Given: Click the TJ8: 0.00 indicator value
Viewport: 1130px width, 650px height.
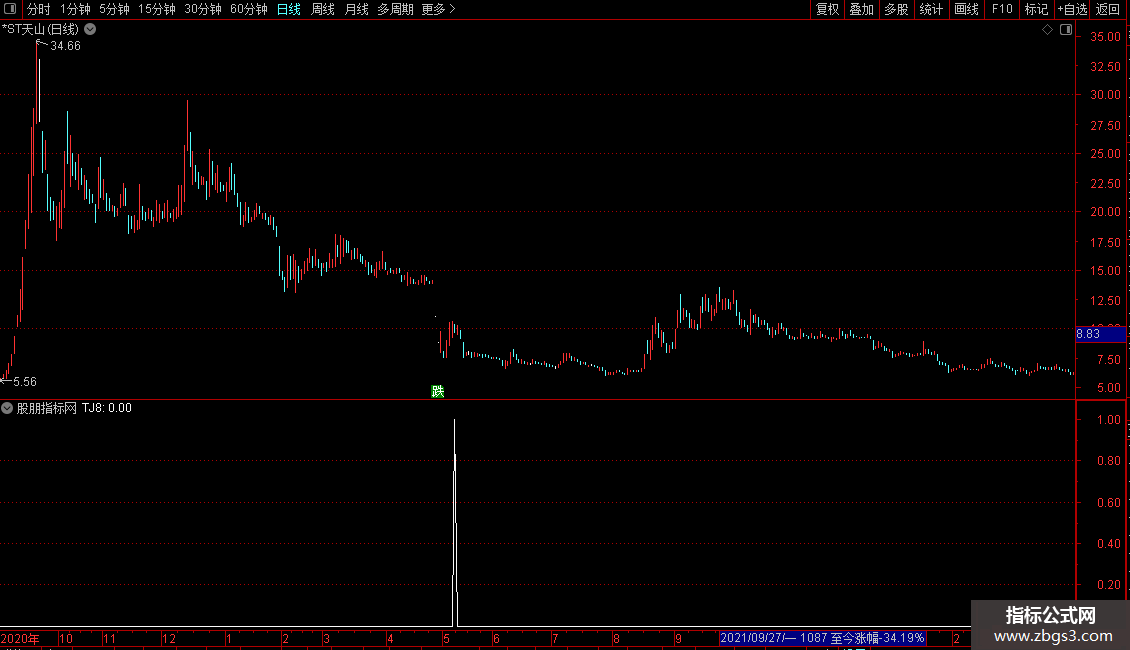Looking at the screenshot, I should (107, 408).
